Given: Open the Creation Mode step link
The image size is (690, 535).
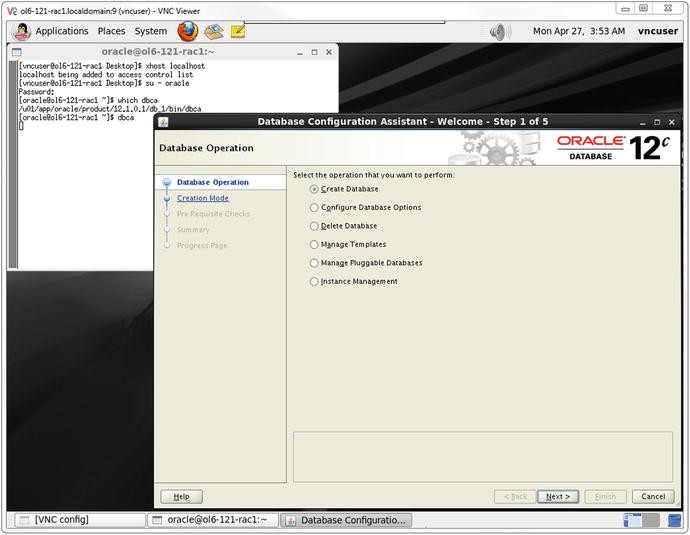Looking at the screenshot, I should (x=203, y=198).
